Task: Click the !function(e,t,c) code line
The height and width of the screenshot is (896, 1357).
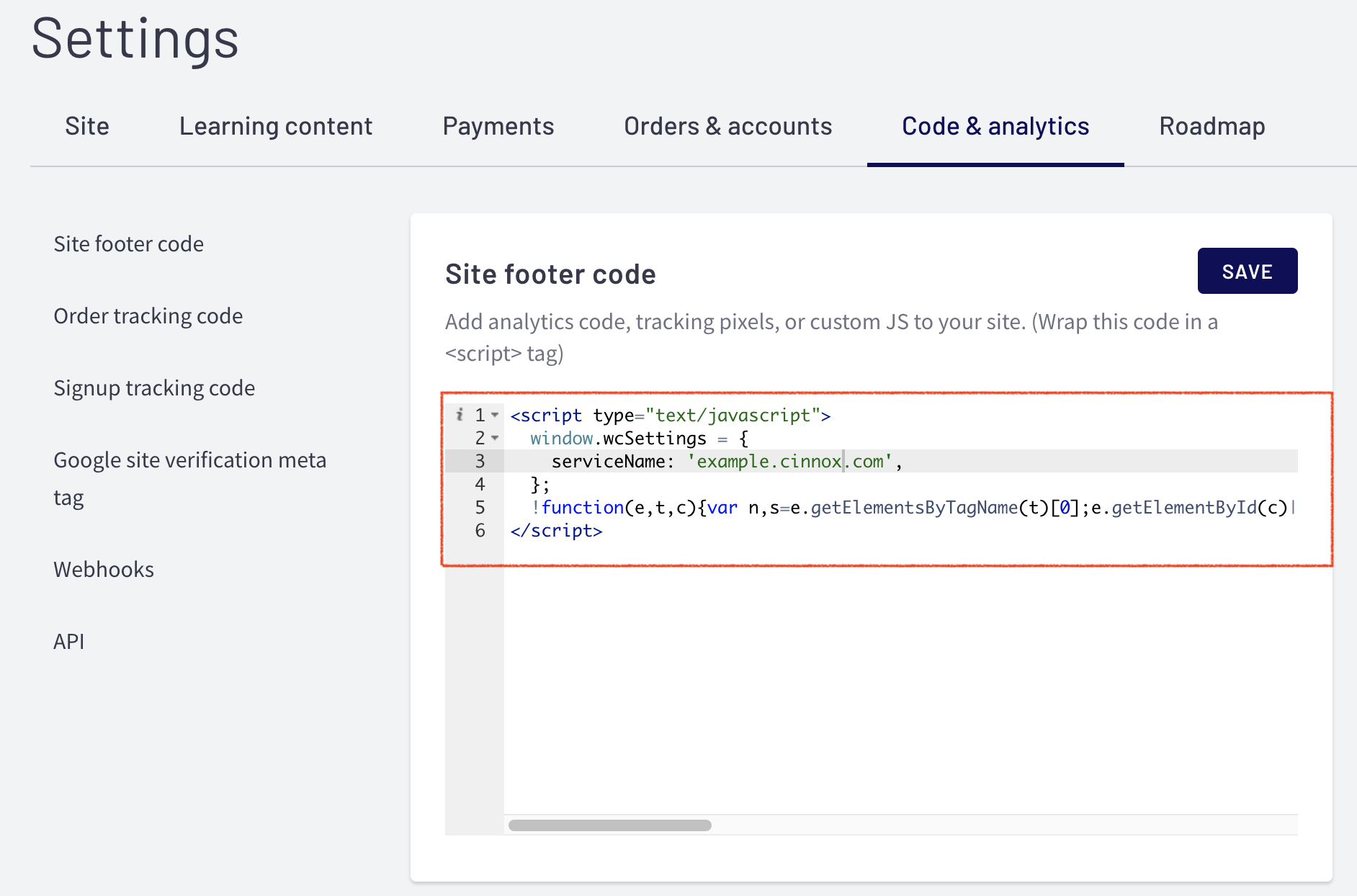Action: pos(912,508)
